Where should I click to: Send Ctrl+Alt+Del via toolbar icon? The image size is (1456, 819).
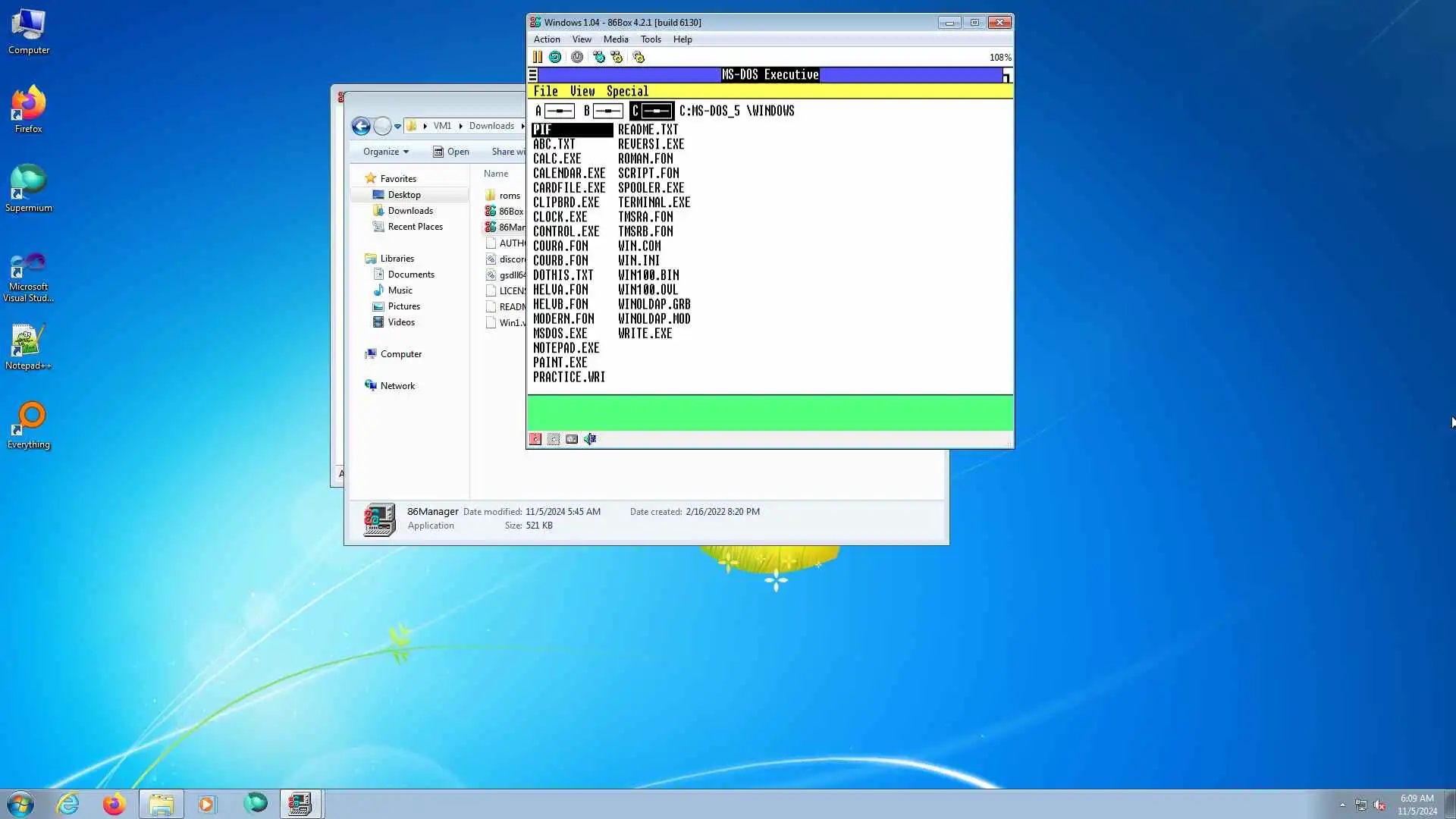598,57
